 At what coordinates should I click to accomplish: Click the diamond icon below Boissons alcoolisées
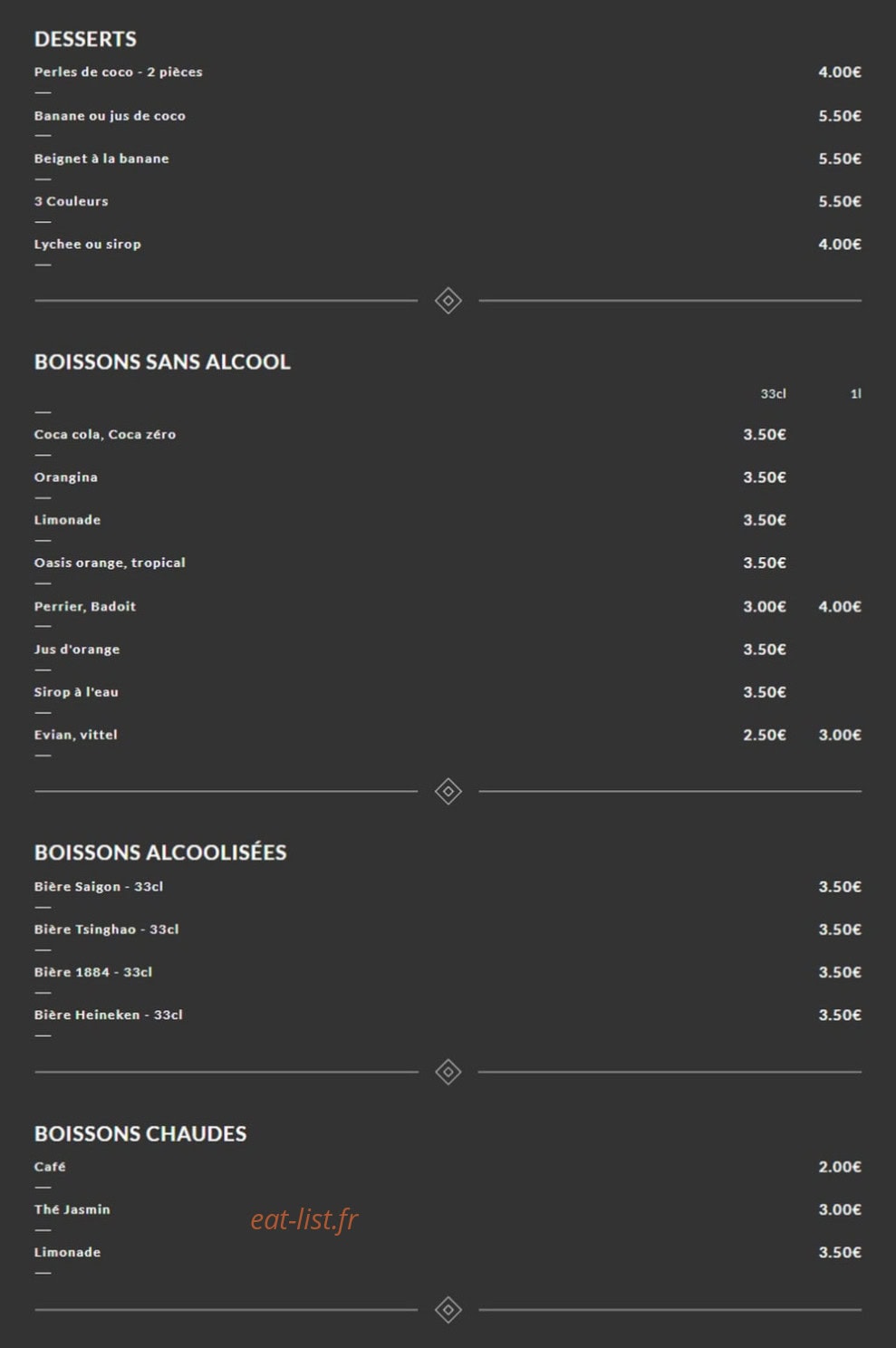click(448, 1072)
